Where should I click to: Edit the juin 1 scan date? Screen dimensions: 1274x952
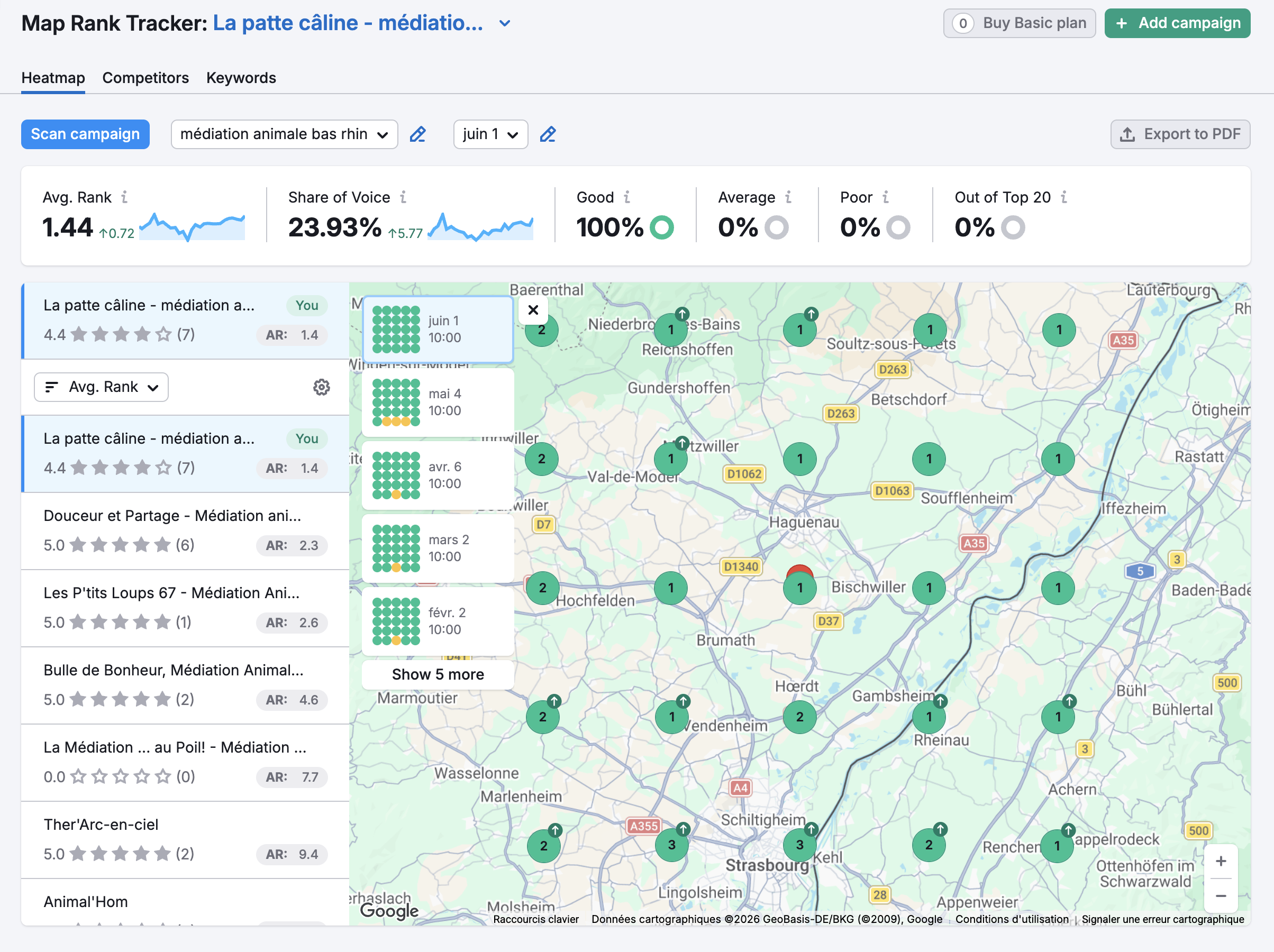pos(548,134)
